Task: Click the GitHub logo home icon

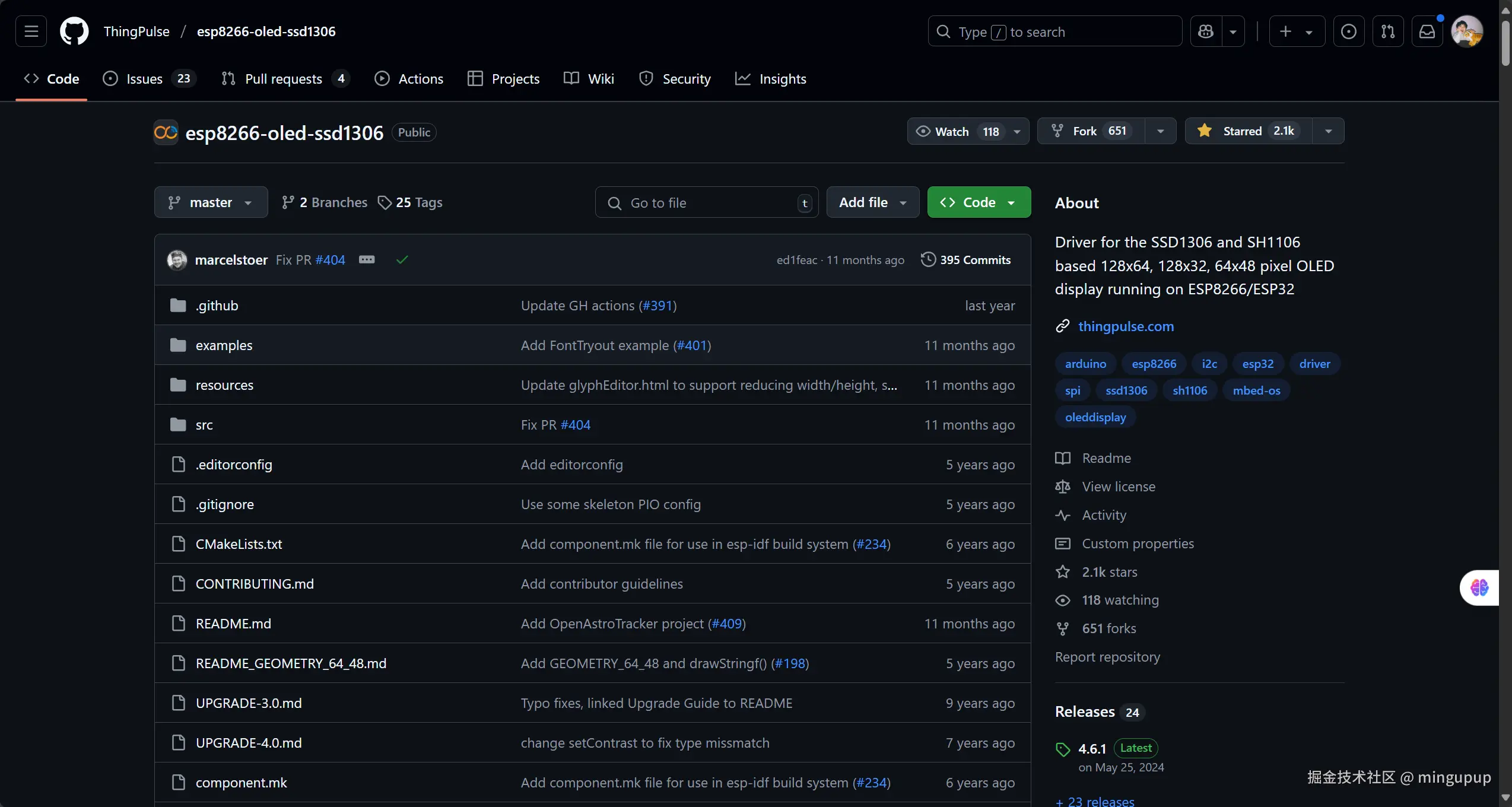Action: (74, 31)
